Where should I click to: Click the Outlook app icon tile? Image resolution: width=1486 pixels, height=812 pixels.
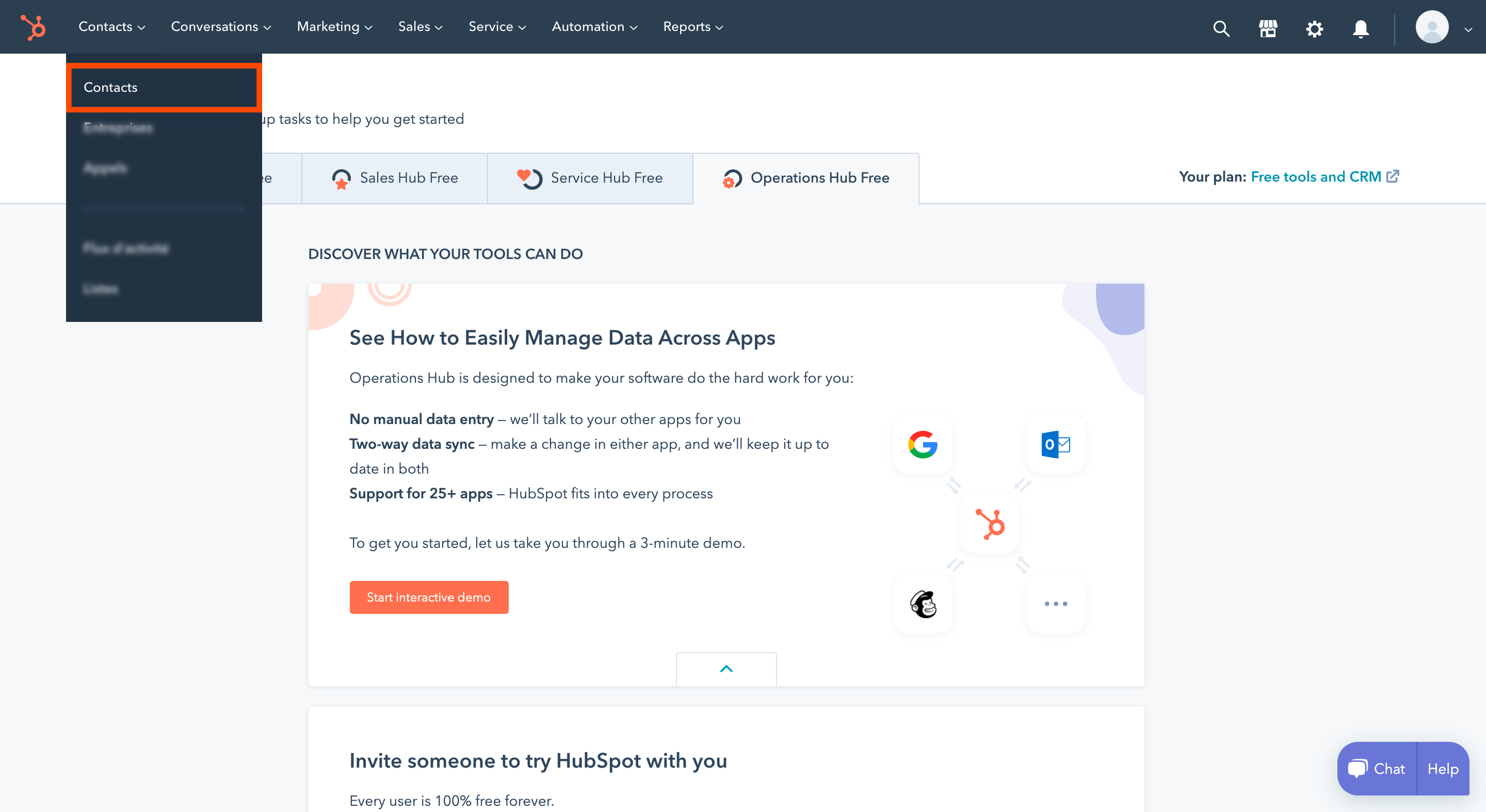click(1056, 444)
